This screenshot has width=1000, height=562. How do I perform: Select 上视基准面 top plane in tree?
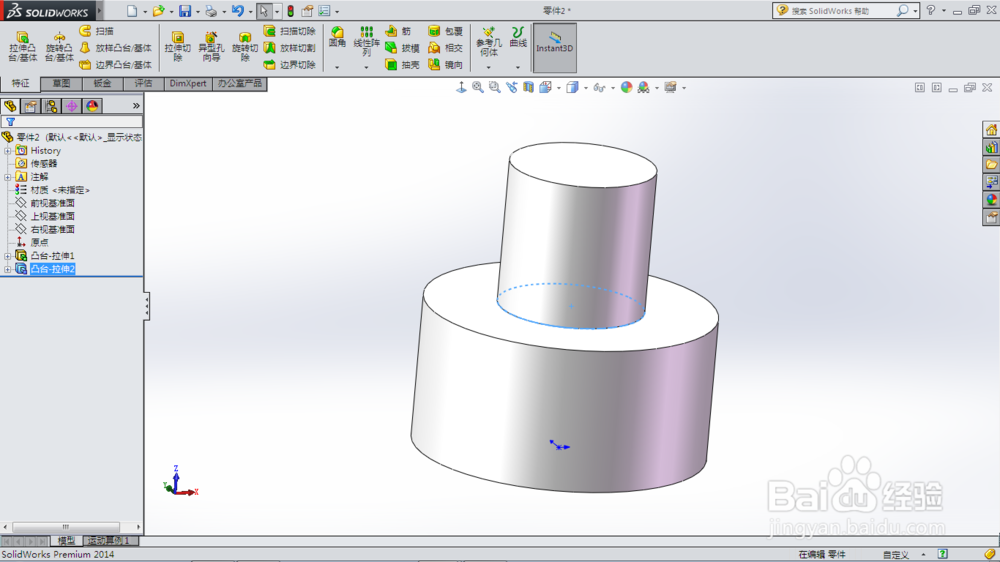point(52,216)
